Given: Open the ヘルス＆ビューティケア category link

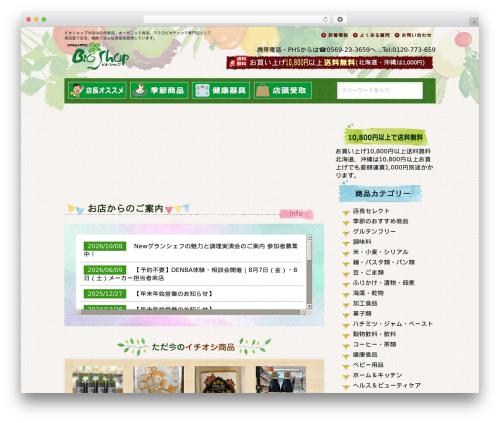Looking at the screenshot, I should point(387,385).
